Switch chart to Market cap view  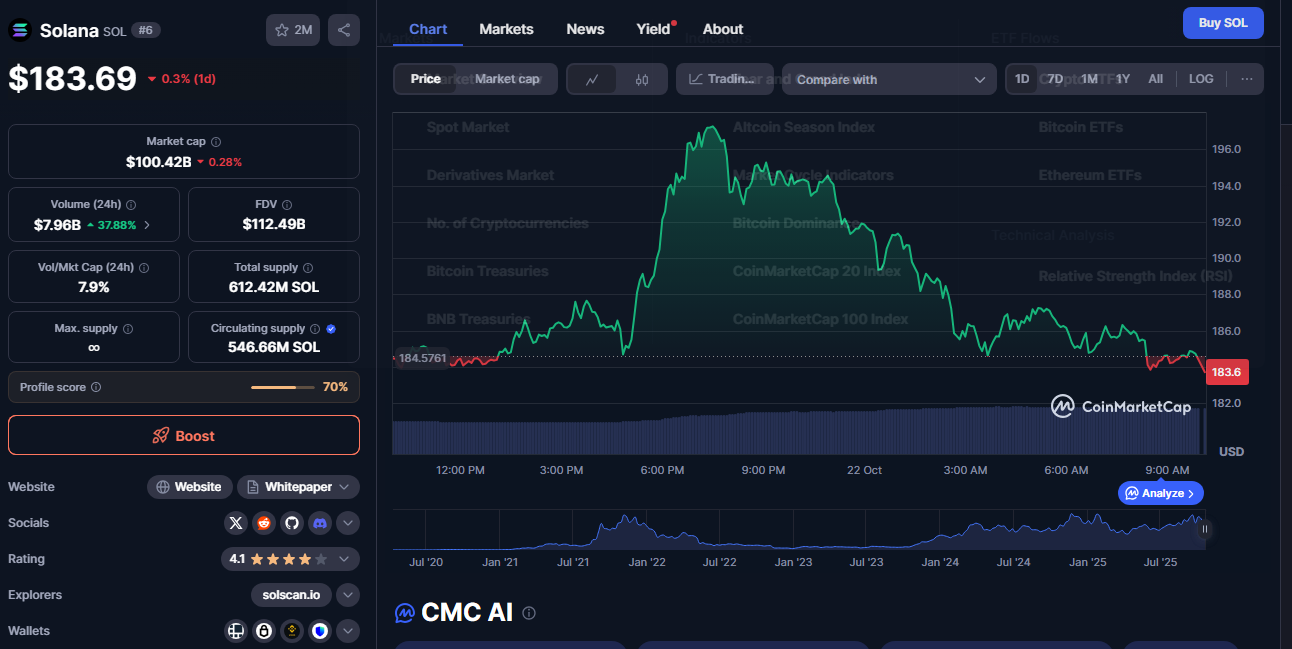507,79
